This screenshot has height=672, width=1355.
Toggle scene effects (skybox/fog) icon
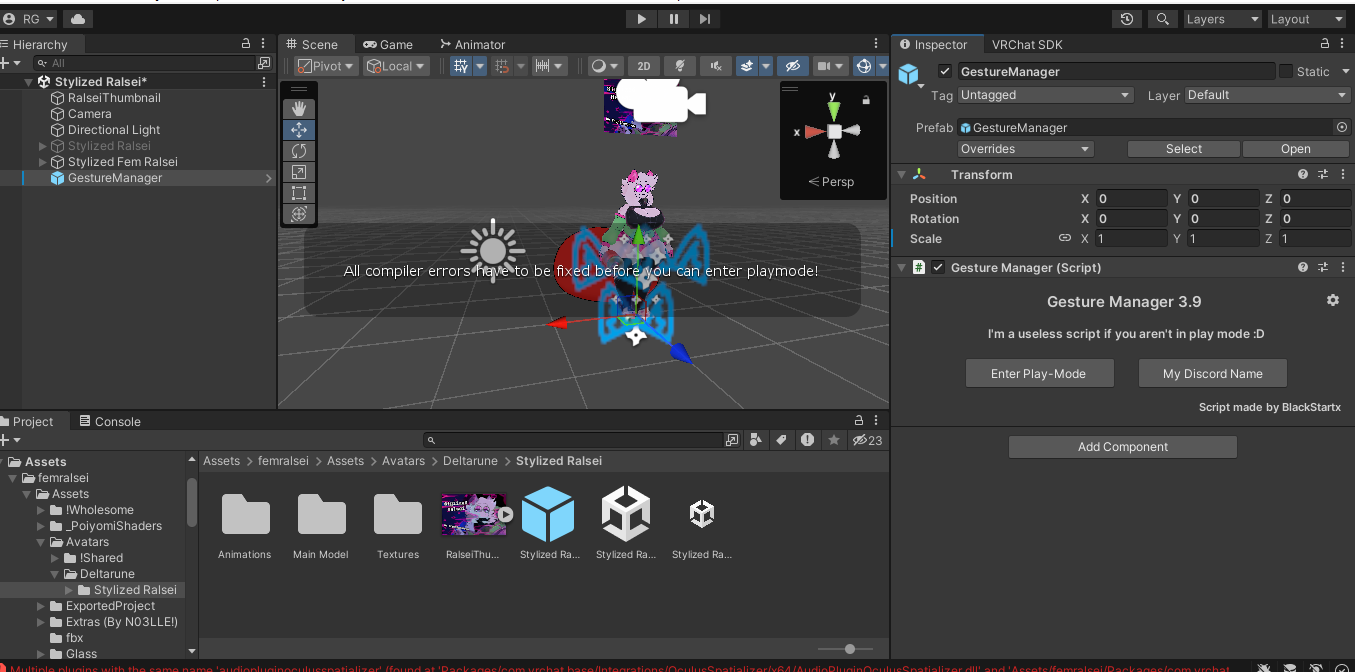746,66
